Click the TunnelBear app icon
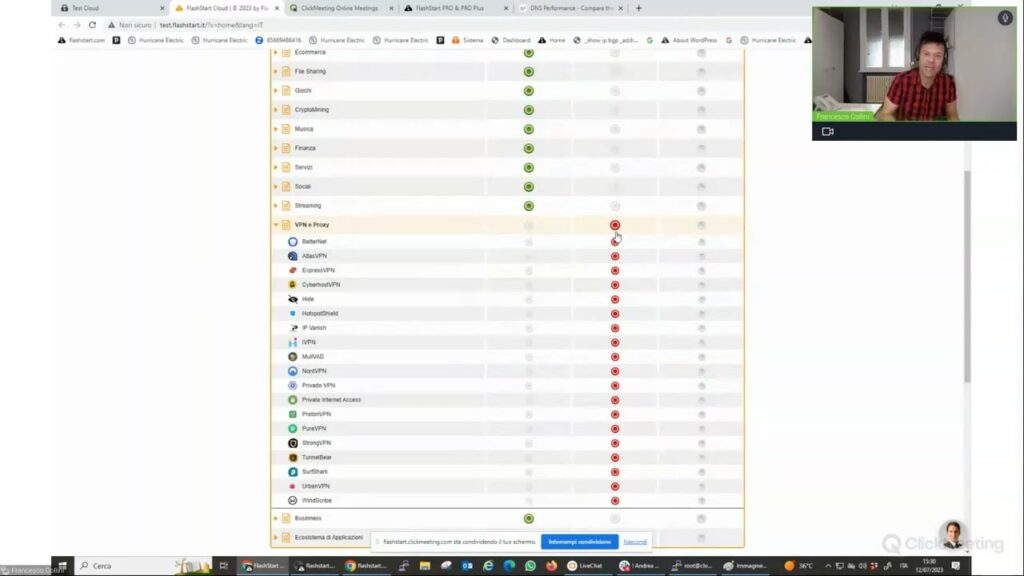The image size is (1024, 576). [x=293, y=457]
